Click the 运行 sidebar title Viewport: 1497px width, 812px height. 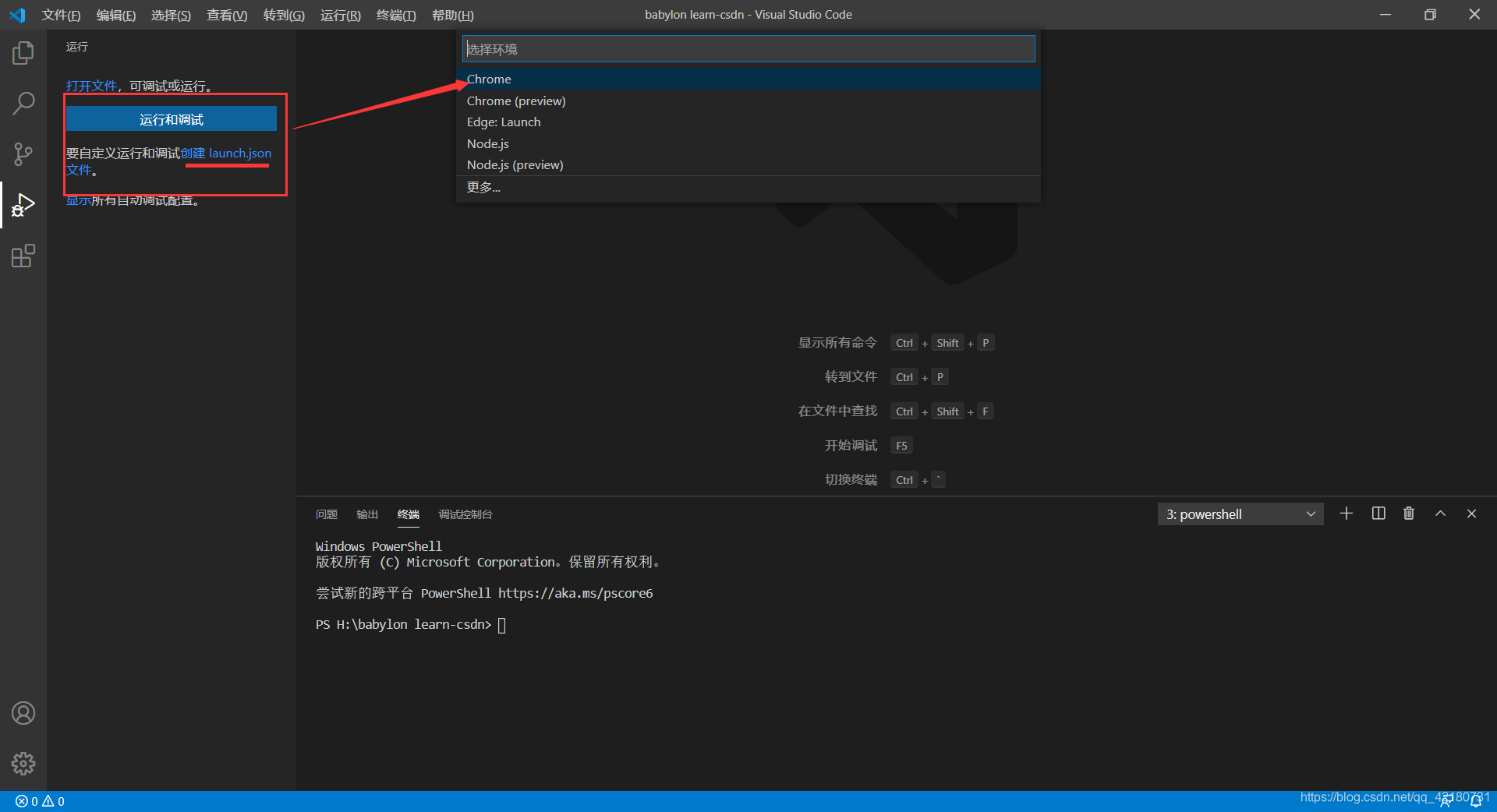point(77,47)
